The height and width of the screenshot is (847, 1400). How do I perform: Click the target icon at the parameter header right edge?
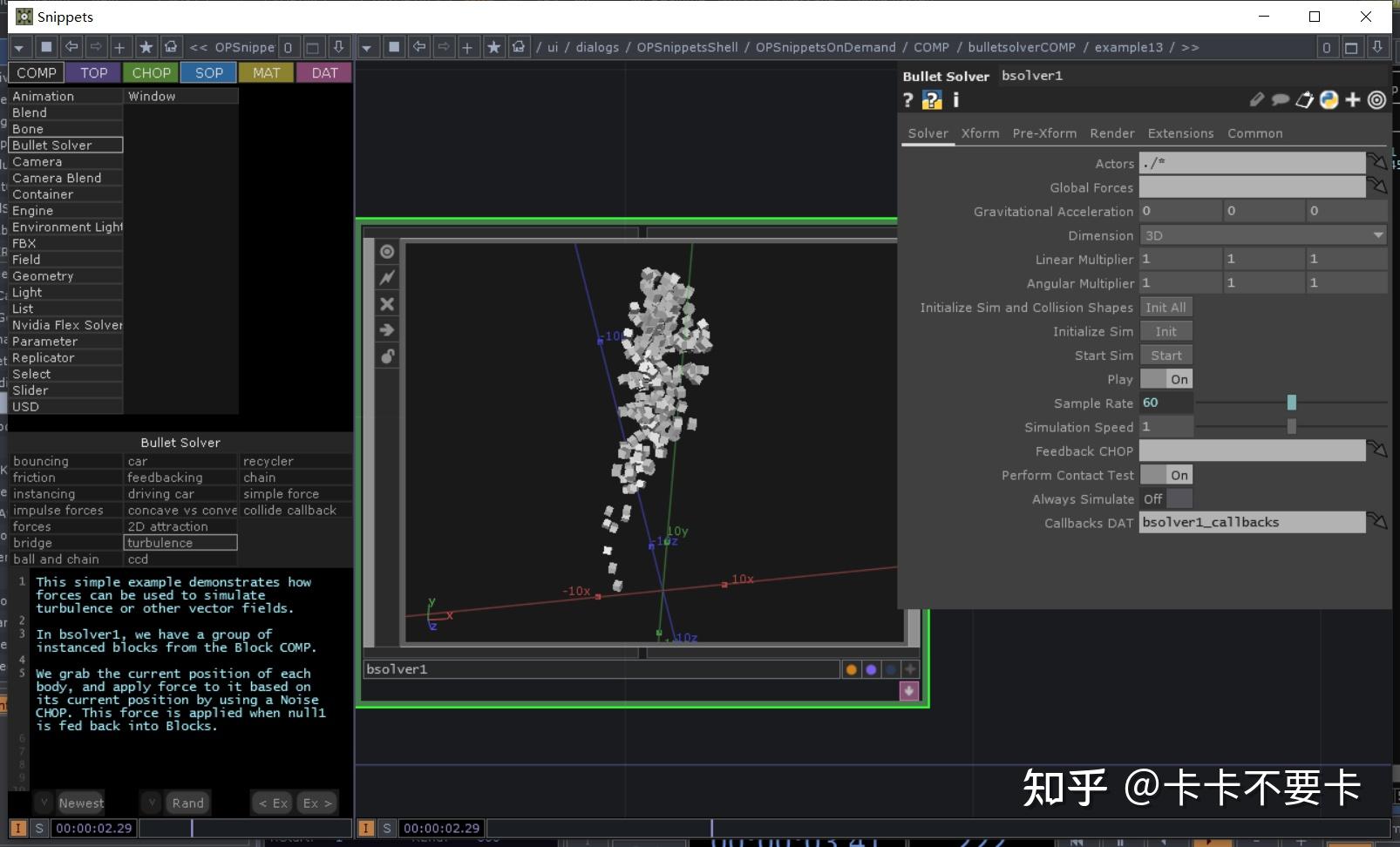[1376, 99]
